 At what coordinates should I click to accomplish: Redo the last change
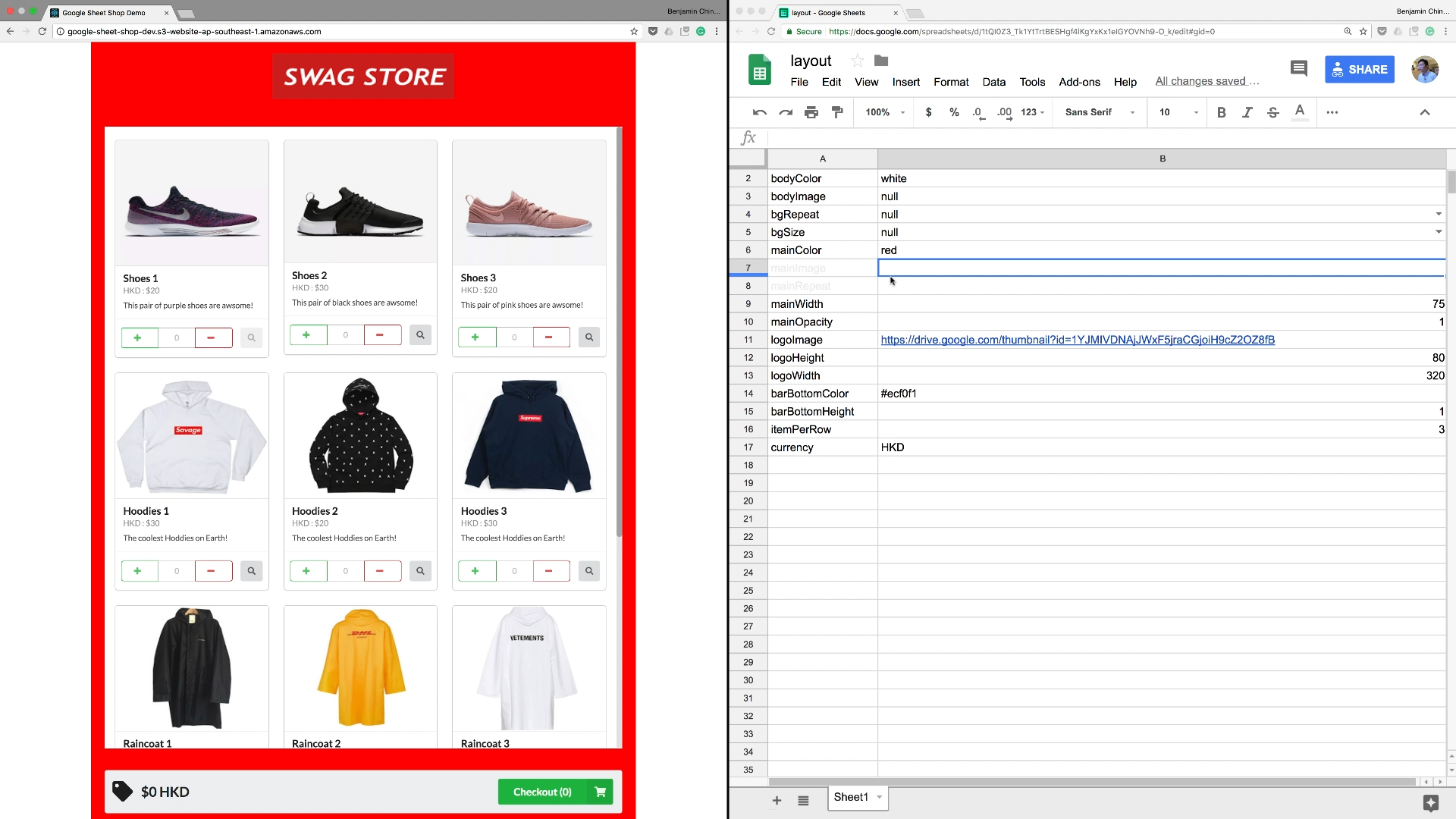[x=786, y=112]
